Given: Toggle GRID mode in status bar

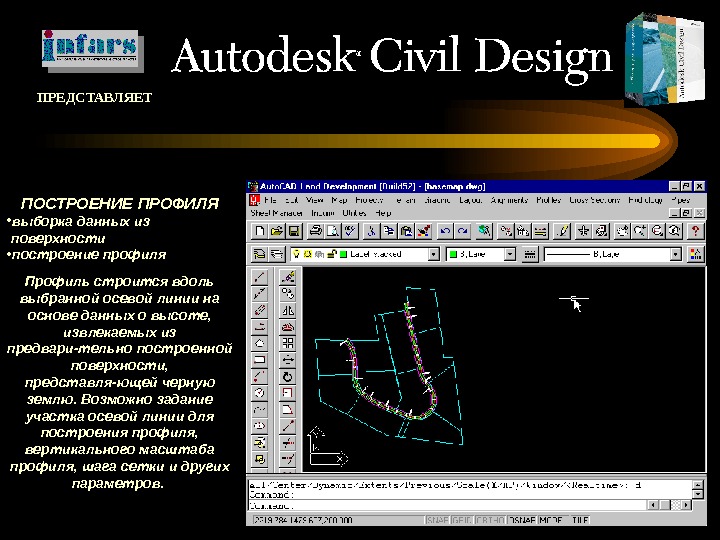Looking at the screenshot, I should [x=462, y=520].
